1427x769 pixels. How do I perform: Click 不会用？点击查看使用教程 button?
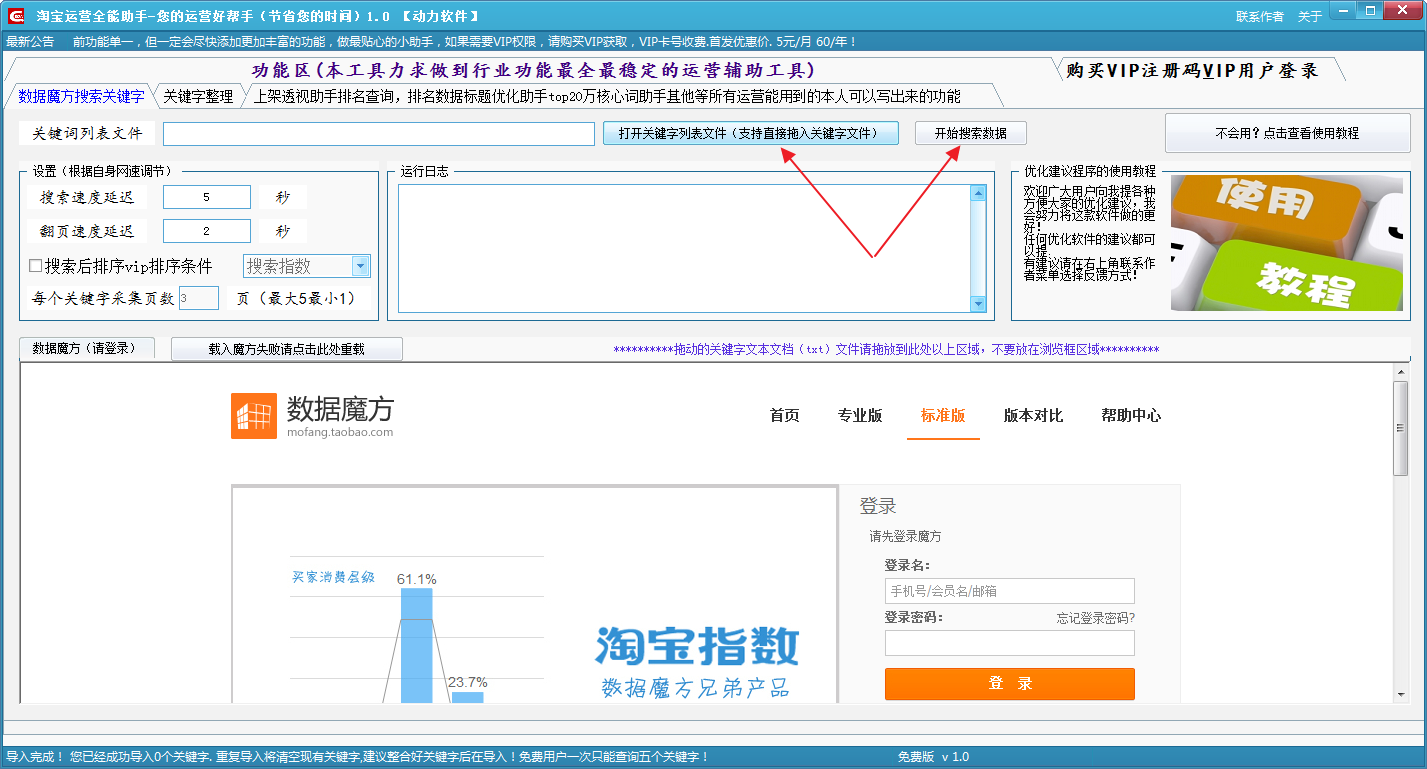[x=1287, y=133]
